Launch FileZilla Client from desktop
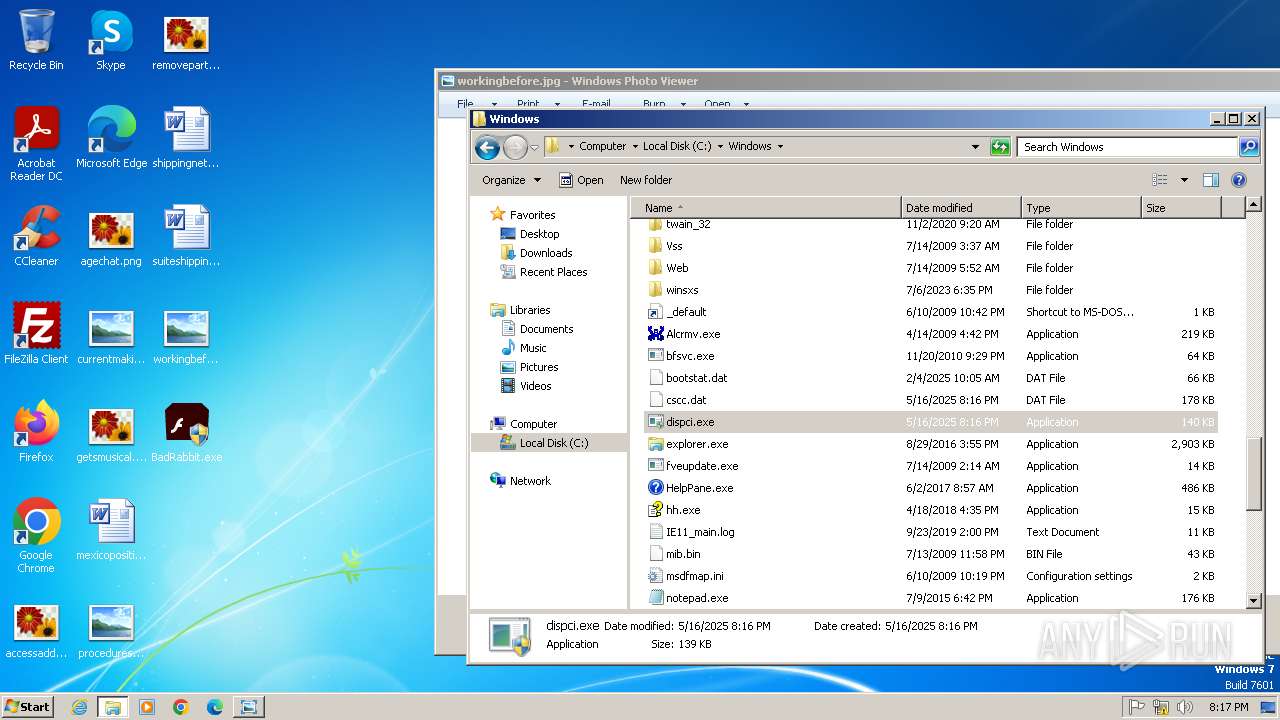The height and width of the screenshot is (720, 1280). pyautogui.click(x=36, y=334)
